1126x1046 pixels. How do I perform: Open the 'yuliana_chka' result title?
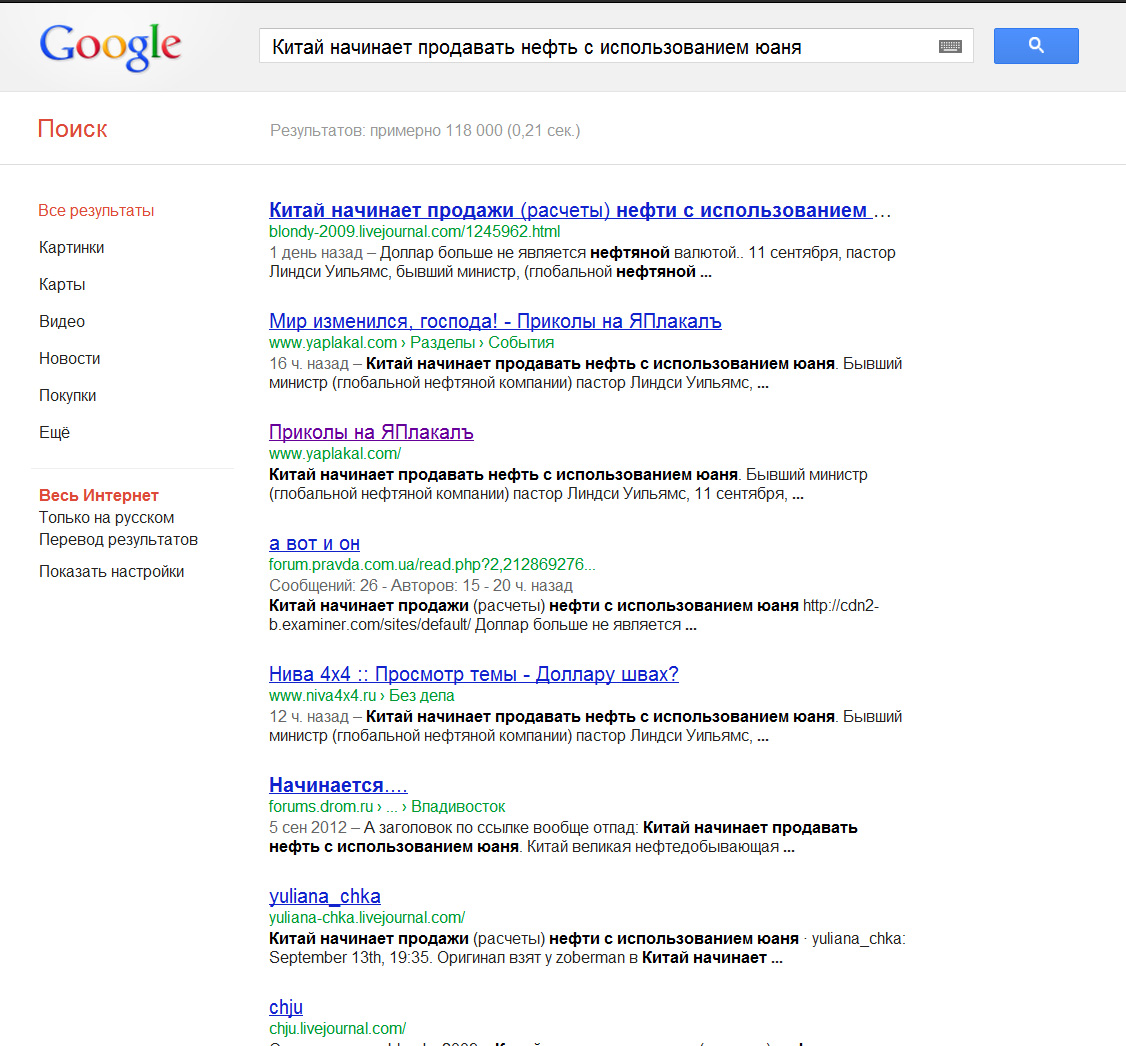(325, 896)
